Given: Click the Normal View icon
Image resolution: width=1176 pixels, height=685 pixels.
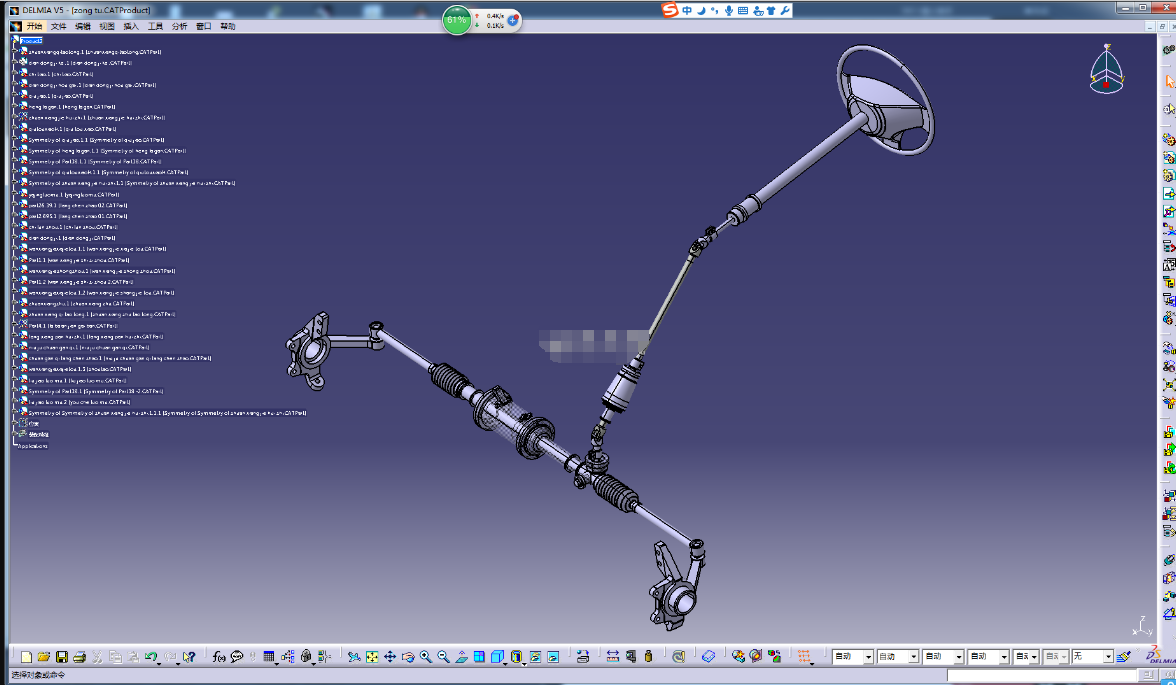Looking at the screenshot, I should (461, 656).
